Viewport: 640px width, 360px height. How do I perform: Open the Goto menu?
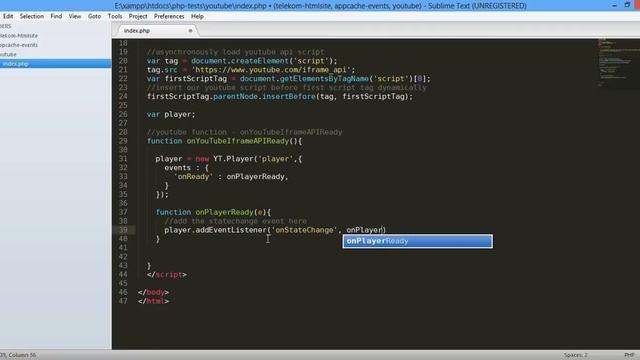[94, 16]
